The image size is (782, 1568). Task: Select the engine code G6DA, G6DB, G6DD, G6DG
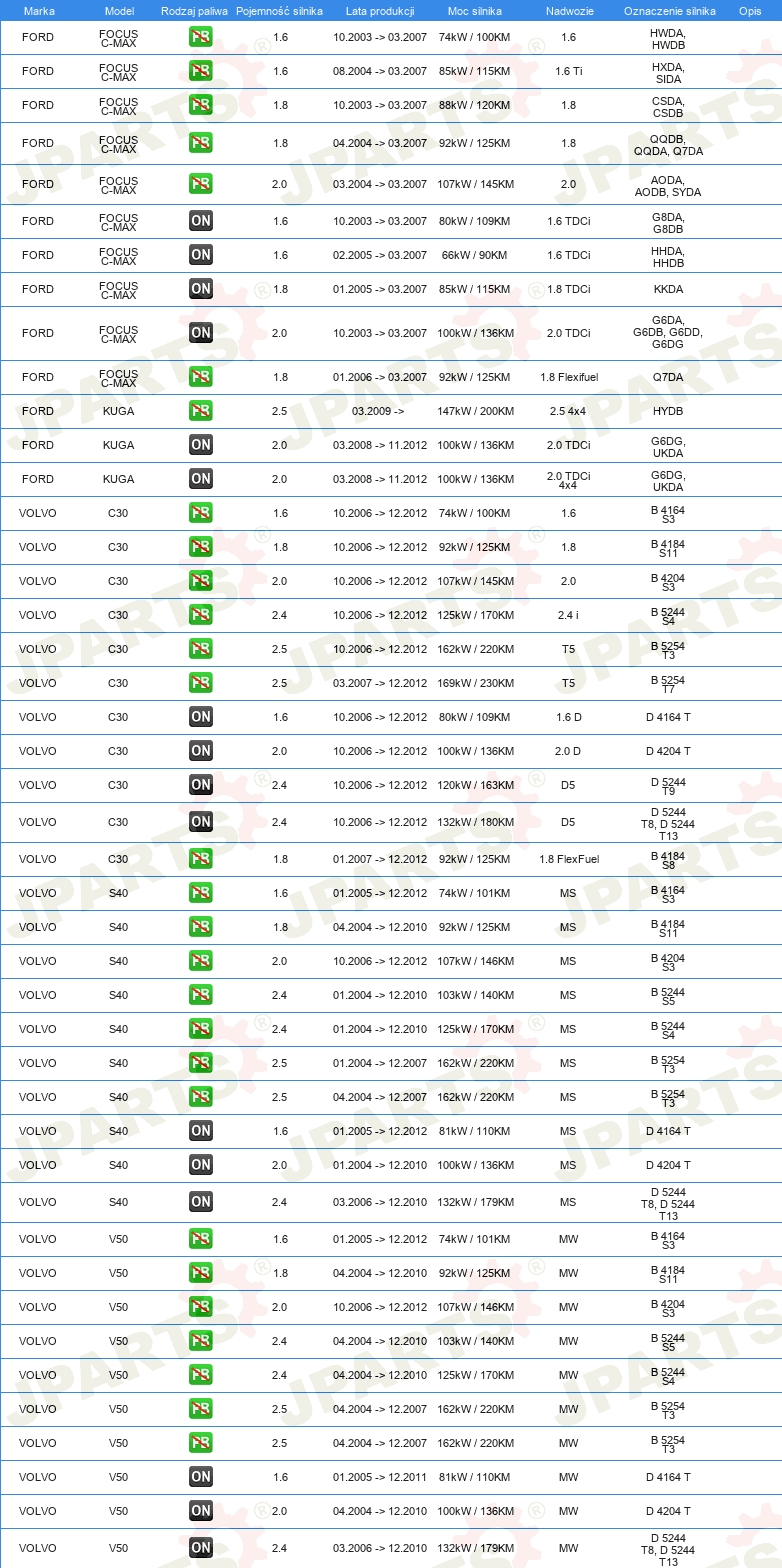(x=668, y=332)
